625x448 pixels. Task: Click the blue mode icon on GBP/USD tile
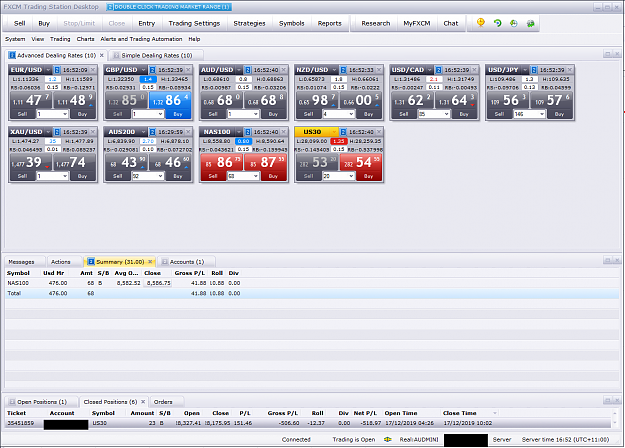(152, 70)
